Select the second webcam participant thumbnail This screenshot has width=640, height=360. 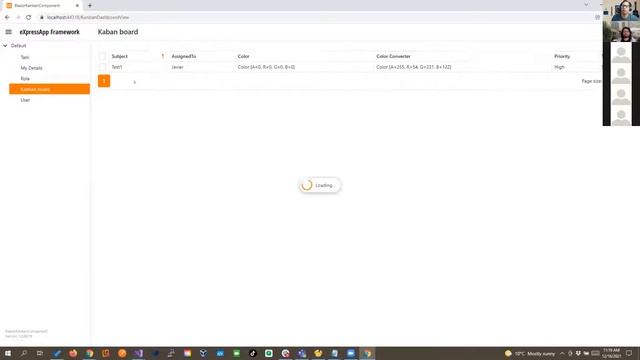[621, 31]
